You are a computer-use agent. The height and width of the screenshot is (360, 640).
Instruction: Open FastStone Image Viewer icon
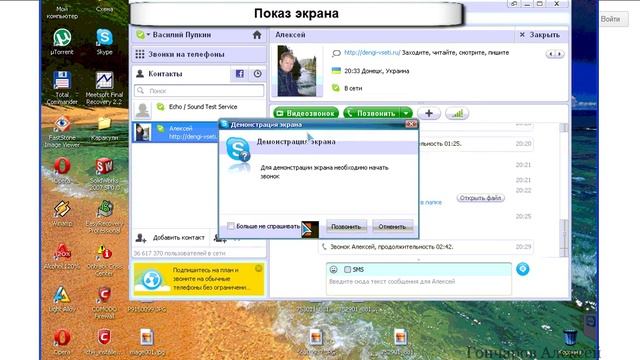62,131
